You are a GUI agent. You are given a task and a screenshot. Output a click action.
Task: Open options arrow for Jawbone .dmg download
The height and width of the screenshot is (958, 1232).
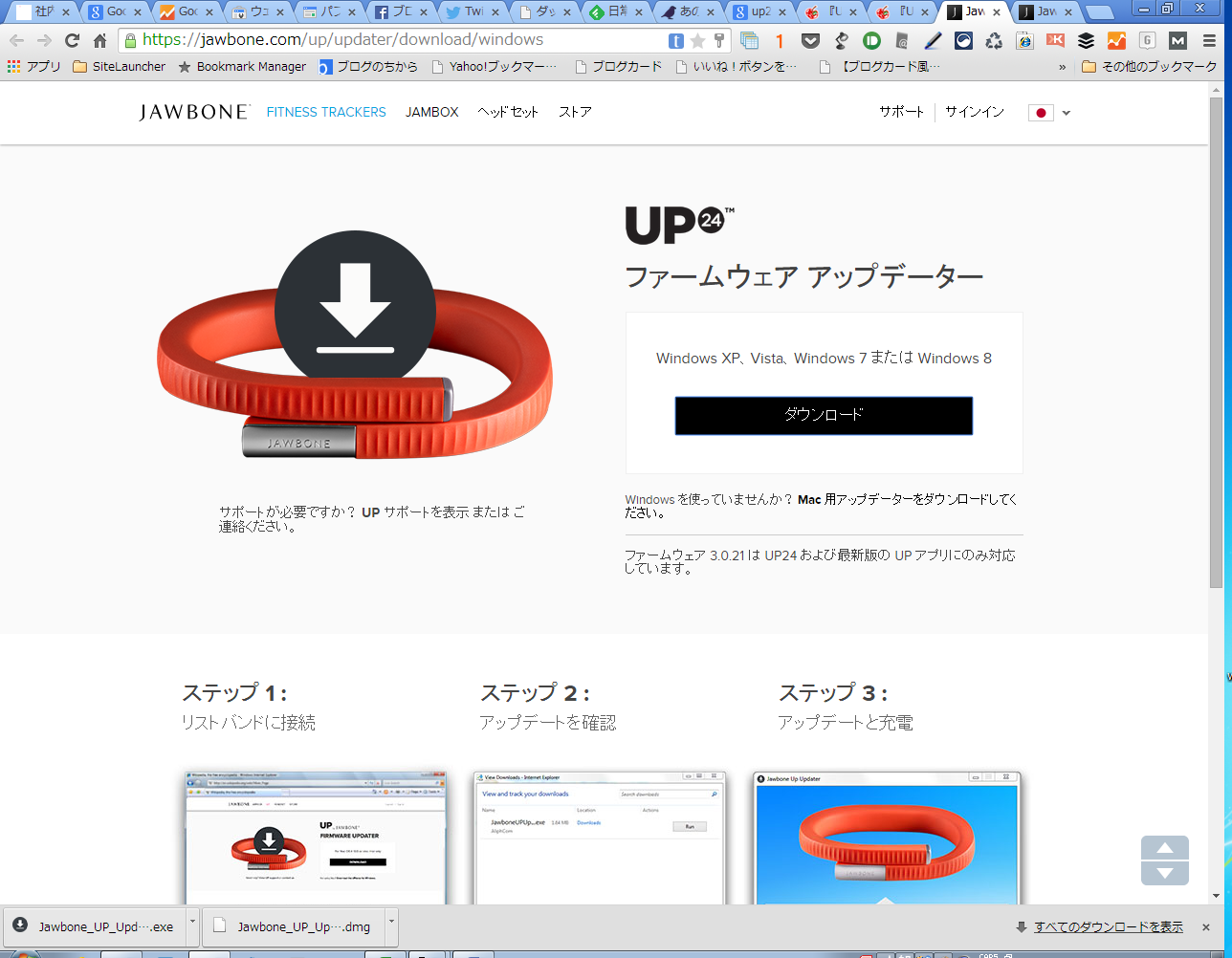(x=391, y=926)
